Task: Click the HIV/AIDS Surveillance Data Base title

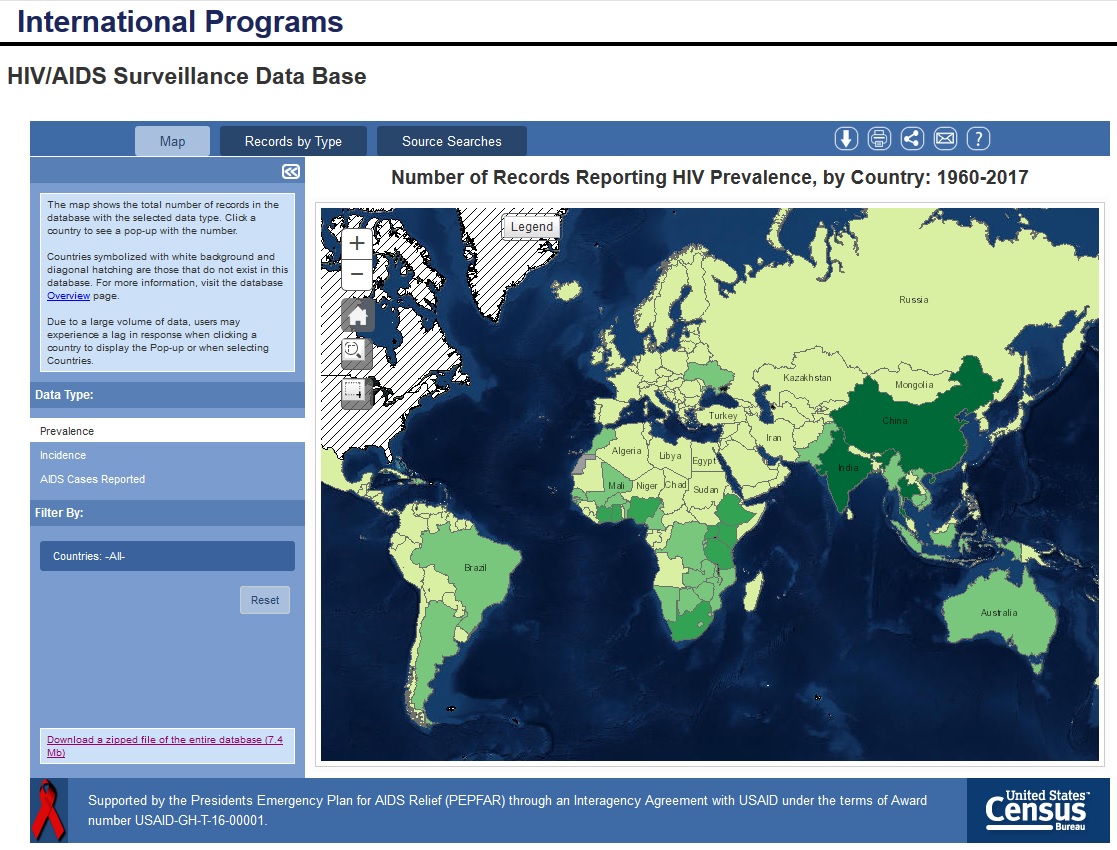Action: (187, 76)
